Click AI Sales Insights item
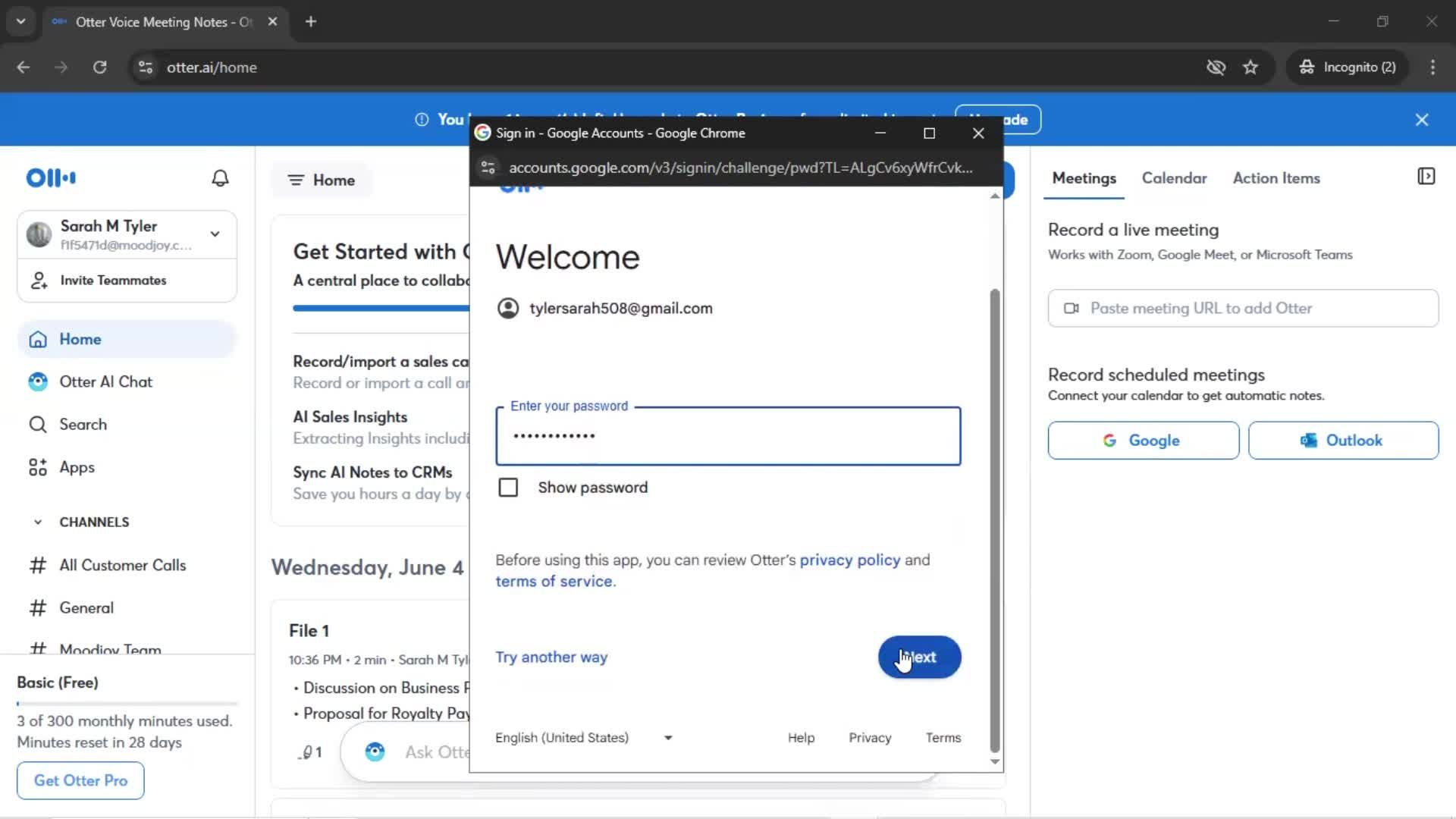 [x=381, y=428]
